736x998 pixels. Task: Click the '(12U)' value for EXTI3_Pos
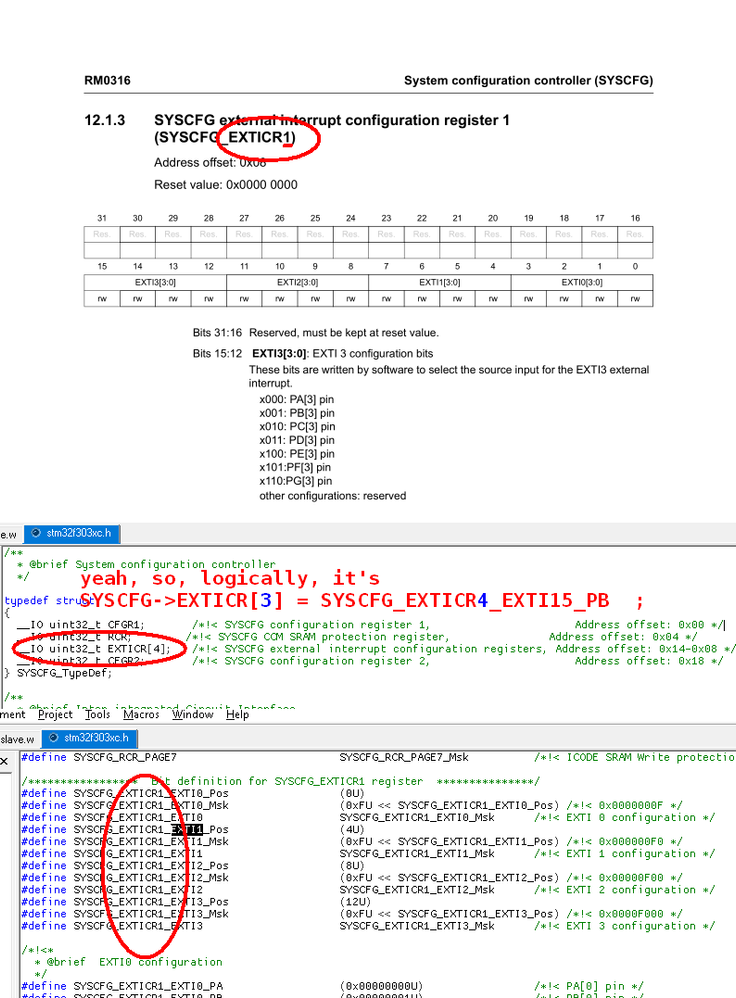(355, 901)
